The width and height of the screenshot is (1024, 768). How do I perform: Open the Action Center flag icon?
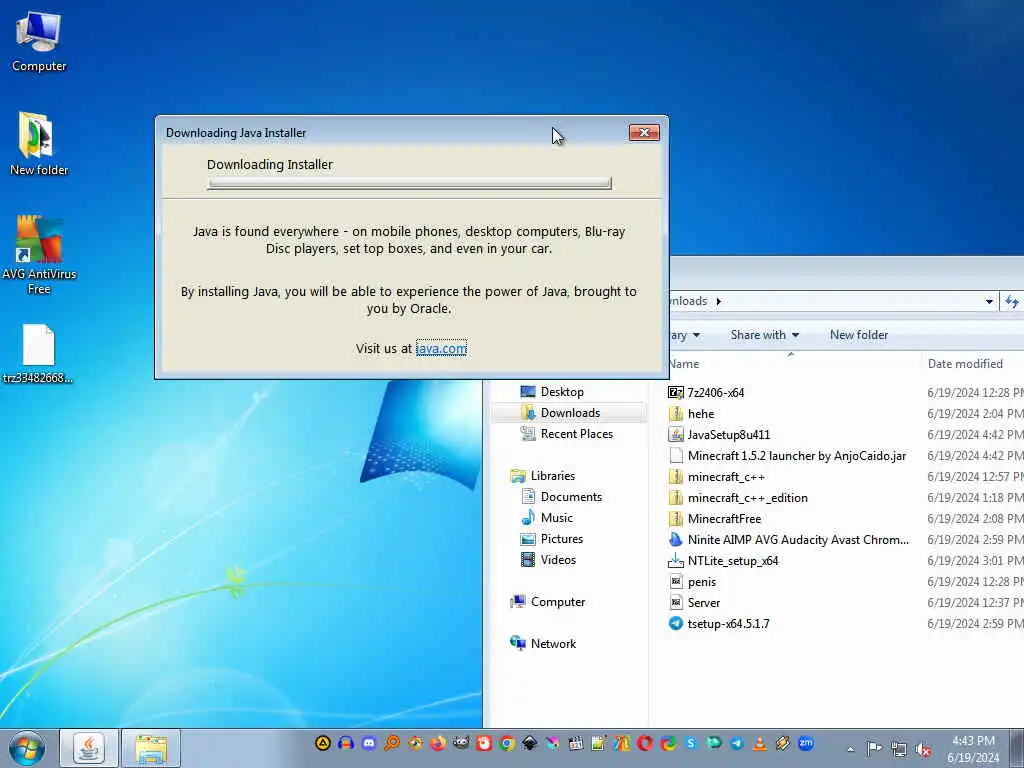point(874,748)
